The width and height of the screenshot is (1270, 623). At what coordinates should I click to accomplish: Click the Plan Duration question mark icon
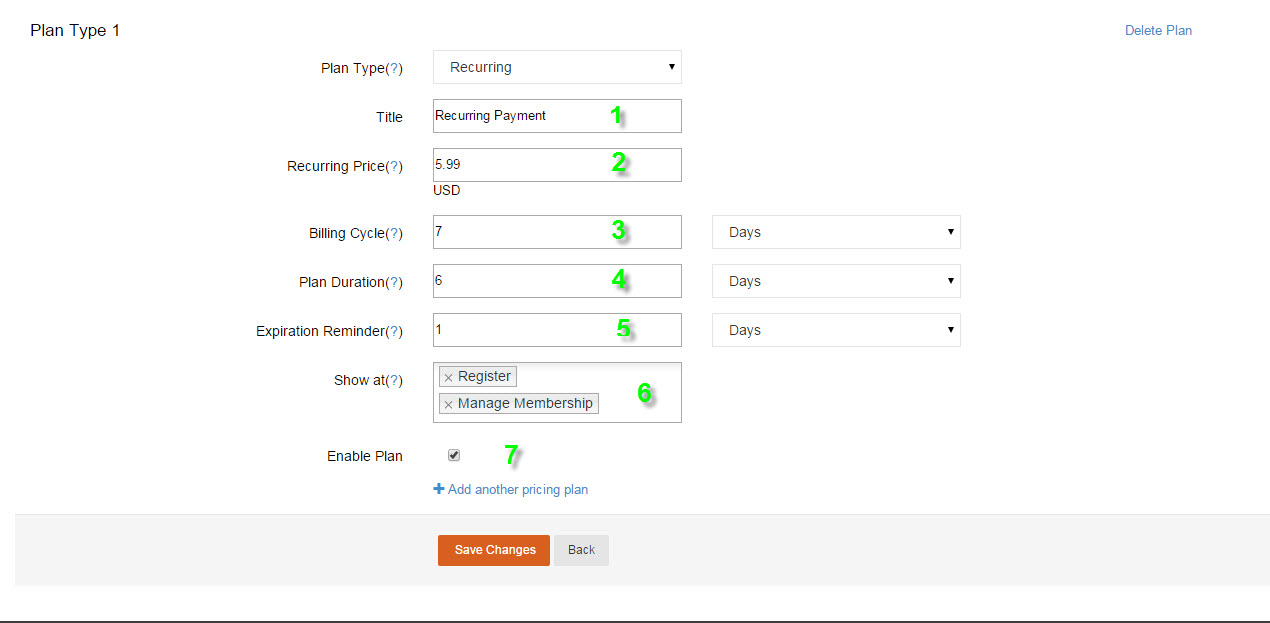394,283
